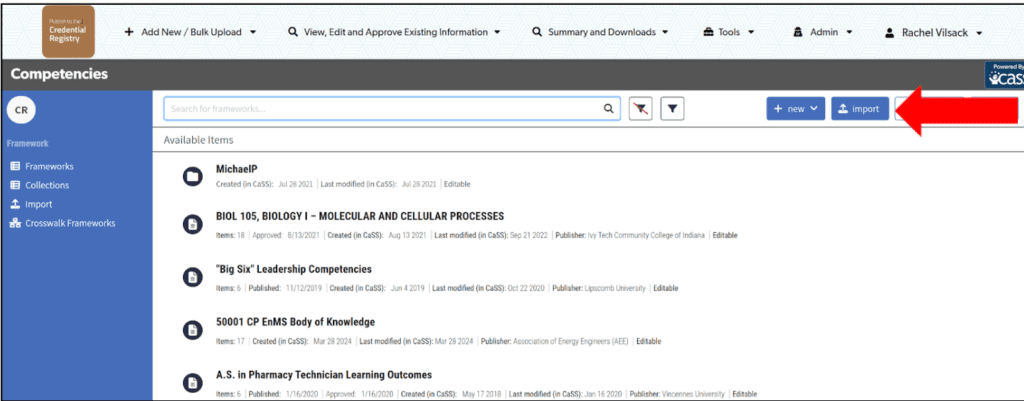The height and width of the screenshot is (401, 1024).
Task: Open Rachel Vilsack user menu
Action: [x=934, y=32]
